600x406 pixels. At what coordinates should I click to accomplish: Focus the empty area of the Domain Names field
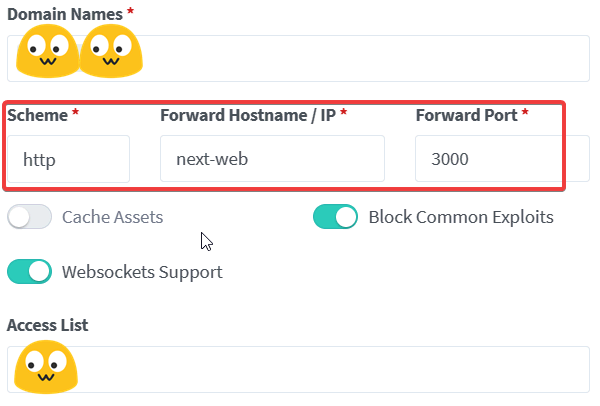click(x=364, y=59)
